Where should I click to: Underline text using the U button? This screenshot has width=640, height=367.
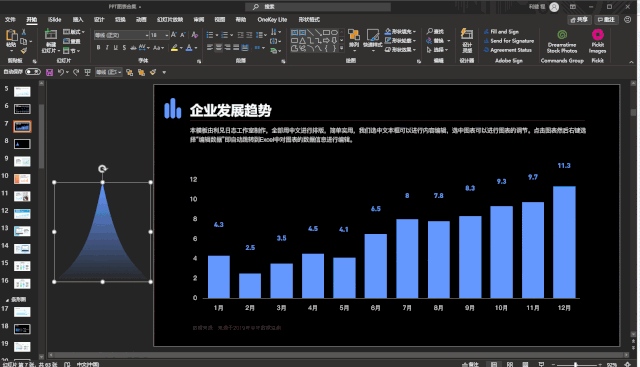point(116,48)
